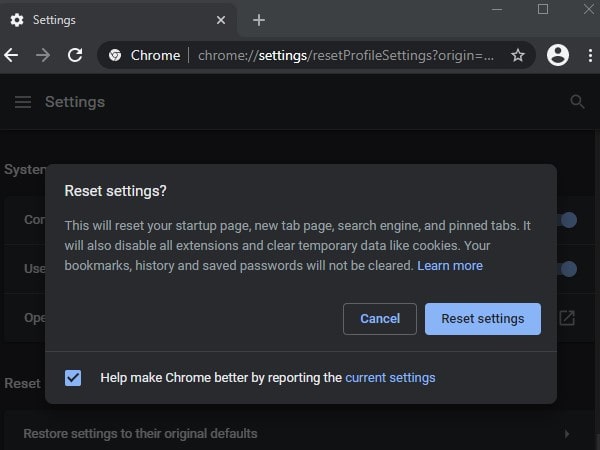Open the Learn more link
Image resolution: width=600 pixels, height=450 pixels.
click(450, 266)
